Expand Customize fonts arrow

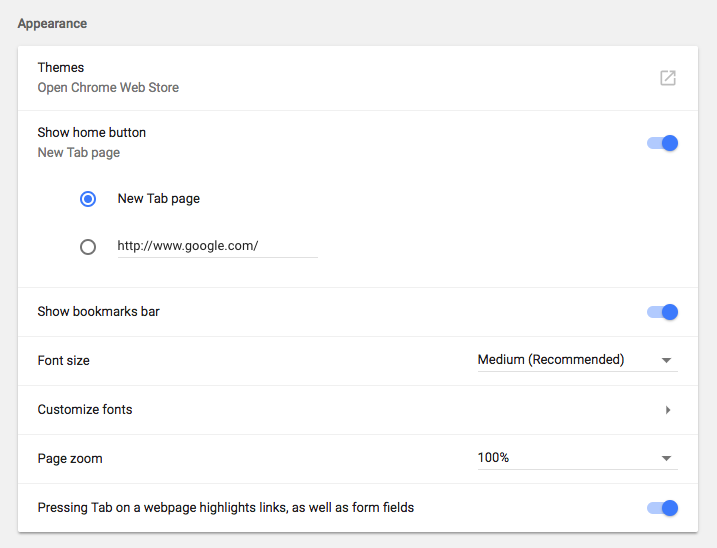click(668, 410)
